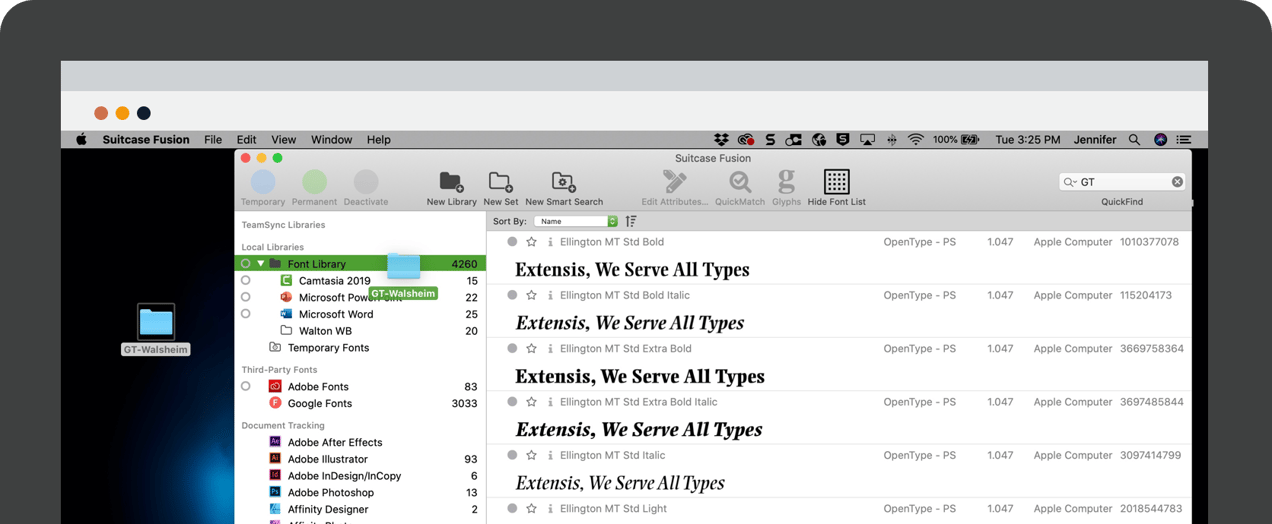The height and width of the screenshot is (524, 1272).
Task: Create a New Smart Search
Action: [x=563, y=182]
